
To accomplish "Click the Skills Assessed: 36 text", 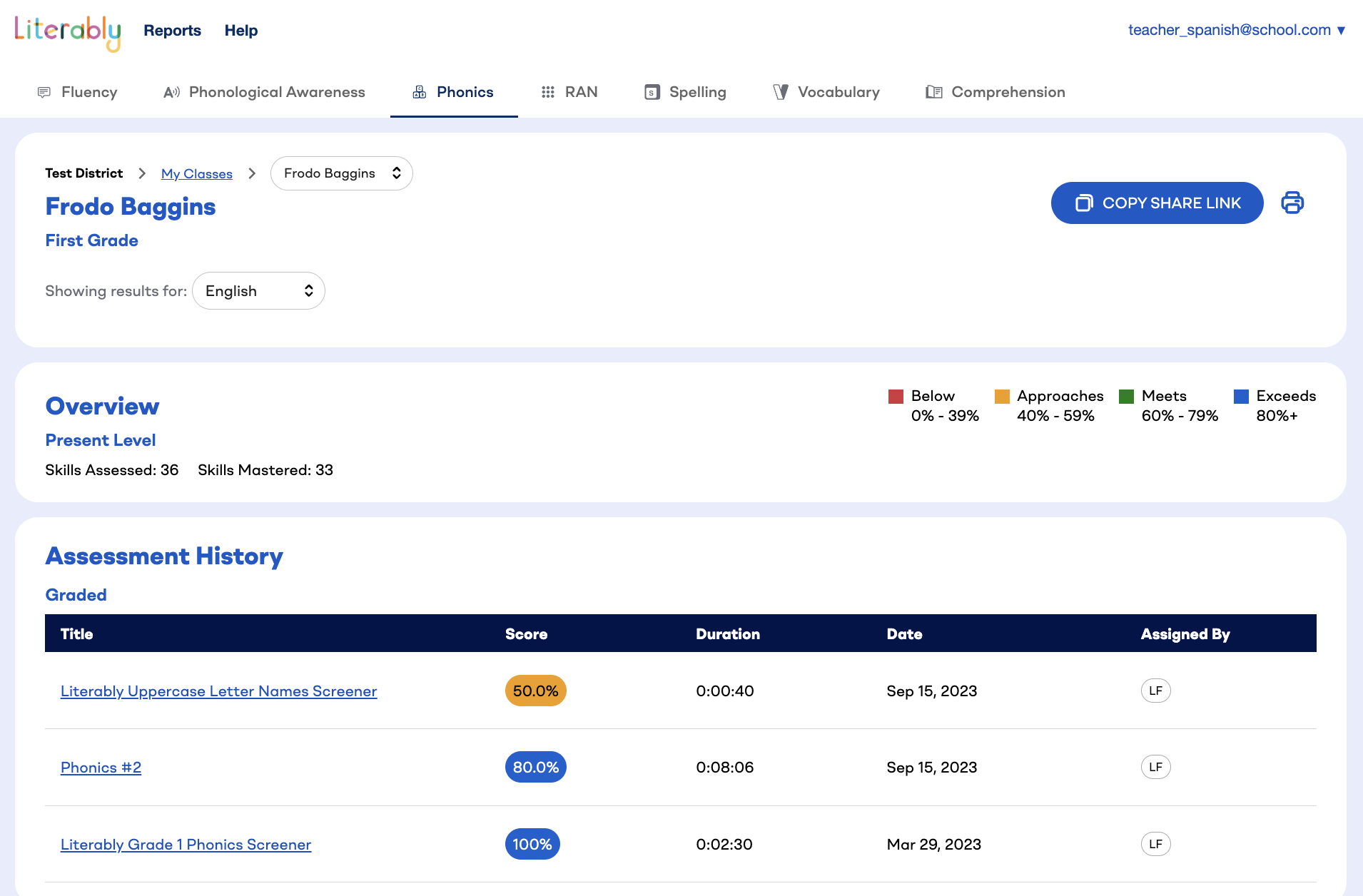I will pyautogui.click(x=112, y=469).
